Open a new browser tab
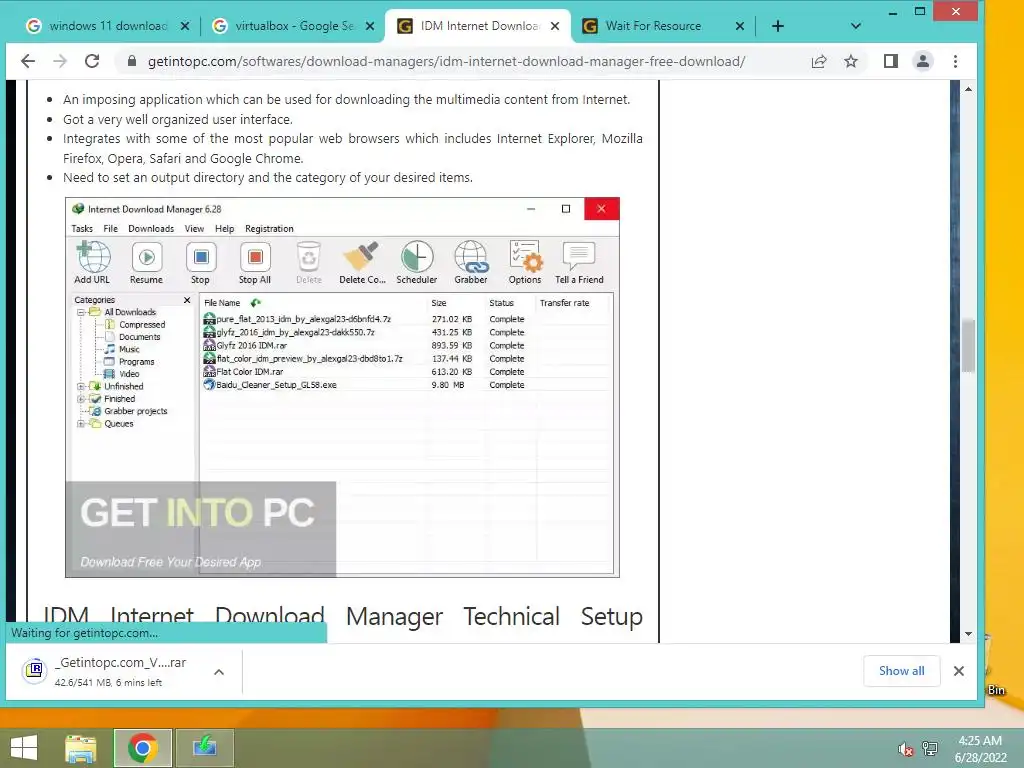The image size is (1024, 768). [778, 26]
